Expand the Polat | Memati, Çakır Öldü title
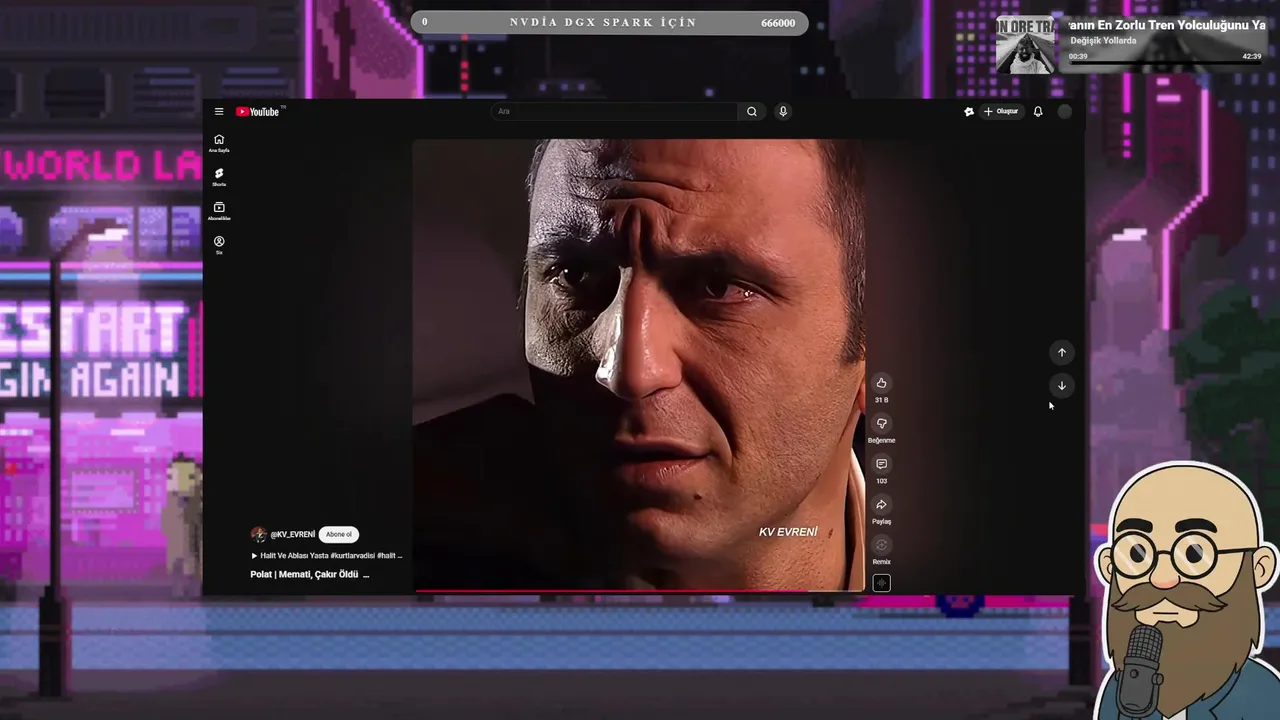The width and height of the screenshot is (1280, 720). pyautogui.click(x=310, y=574)
